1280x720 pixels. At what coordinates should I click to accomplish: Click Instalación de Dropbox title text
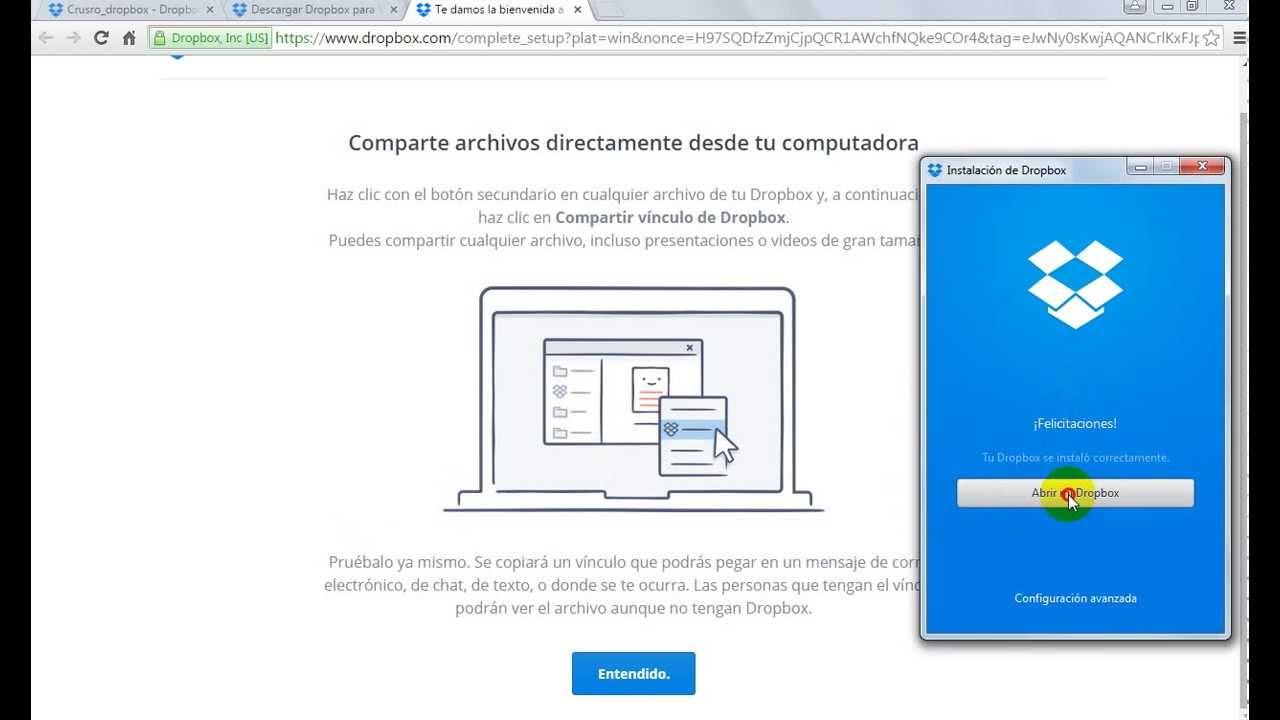point(1006,170)
